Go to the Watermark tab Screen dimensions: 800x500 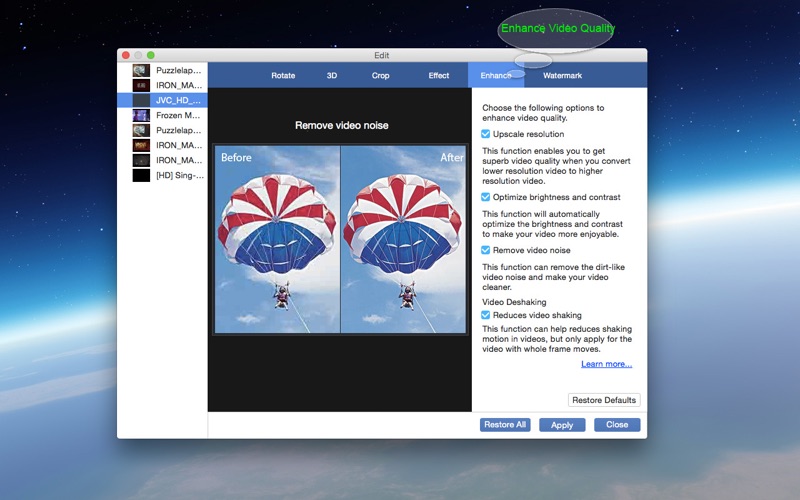pos(562,76)
